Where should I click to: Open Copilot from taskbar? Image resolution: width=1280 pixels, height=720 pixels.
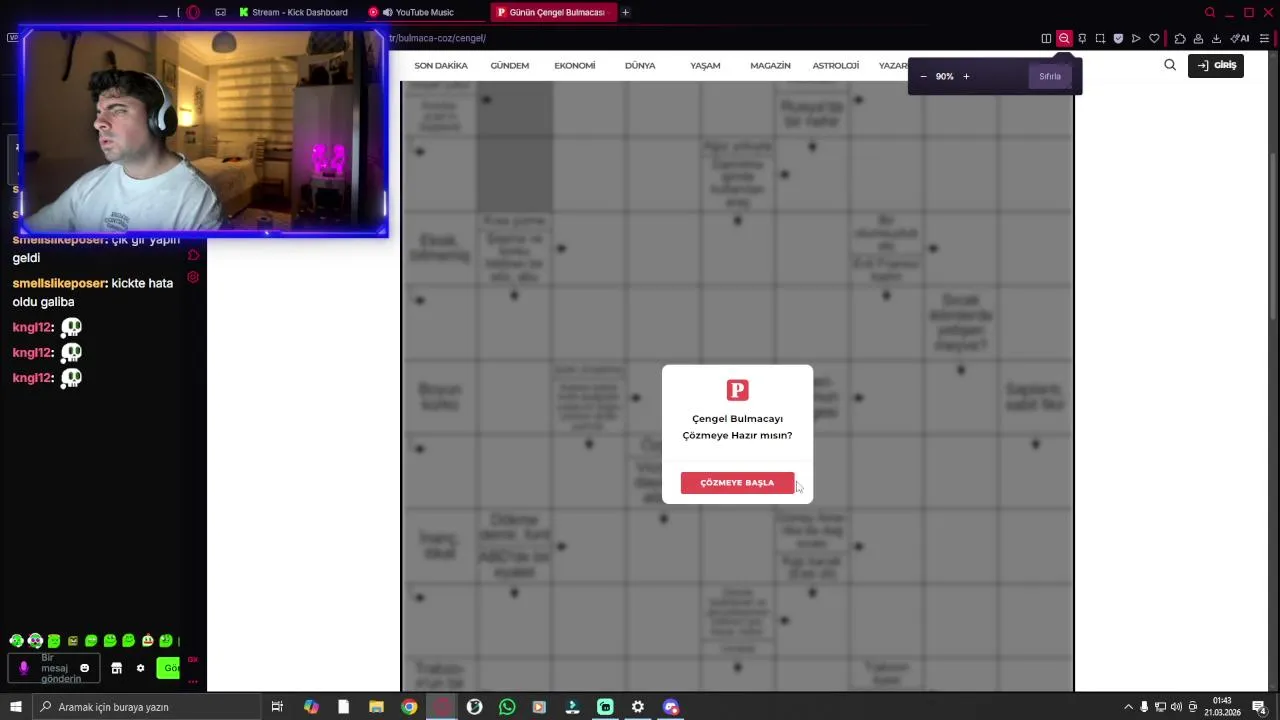tap(311, 707)
